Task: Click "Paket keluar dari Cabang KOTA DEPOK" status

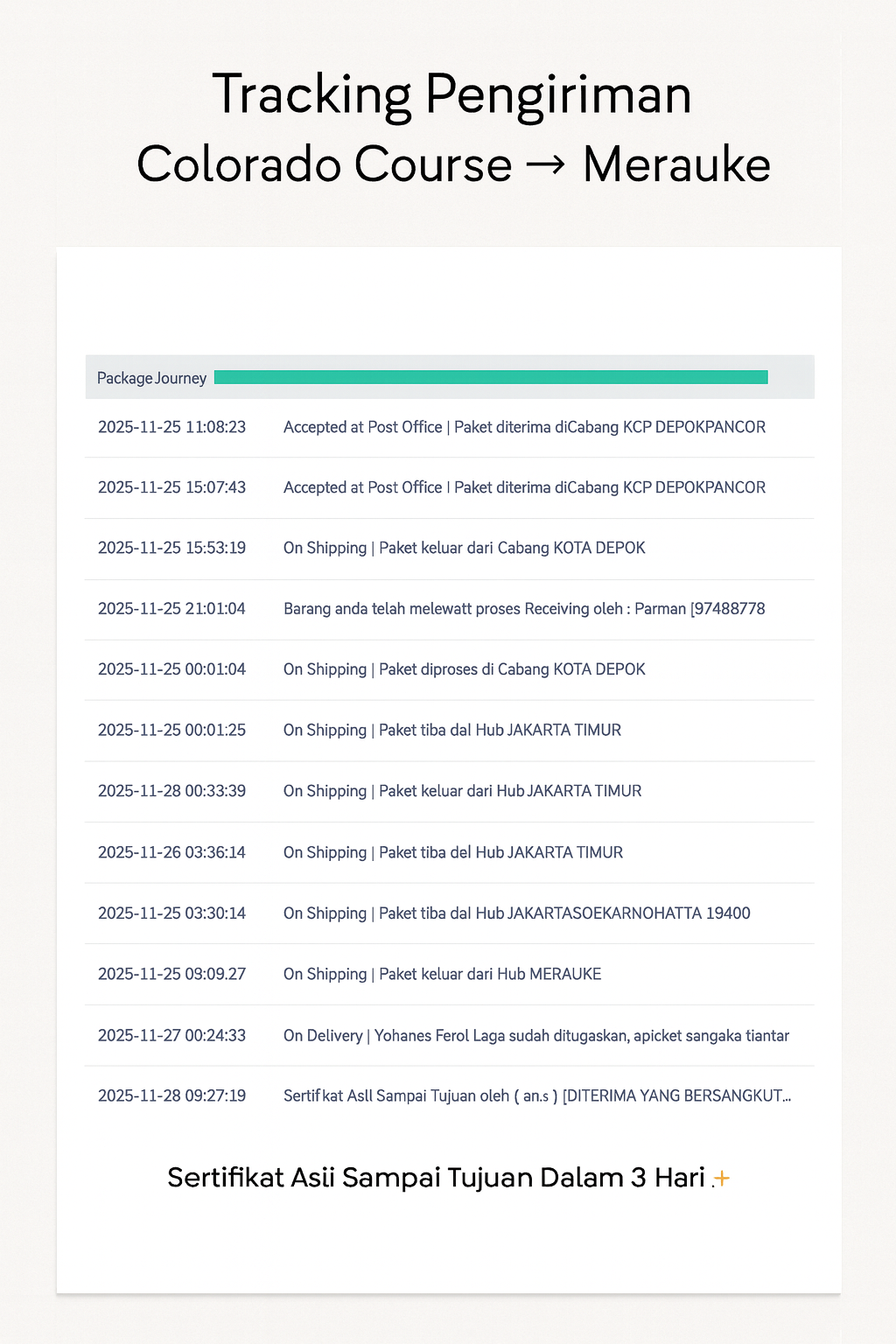Action: pos(512,548)
